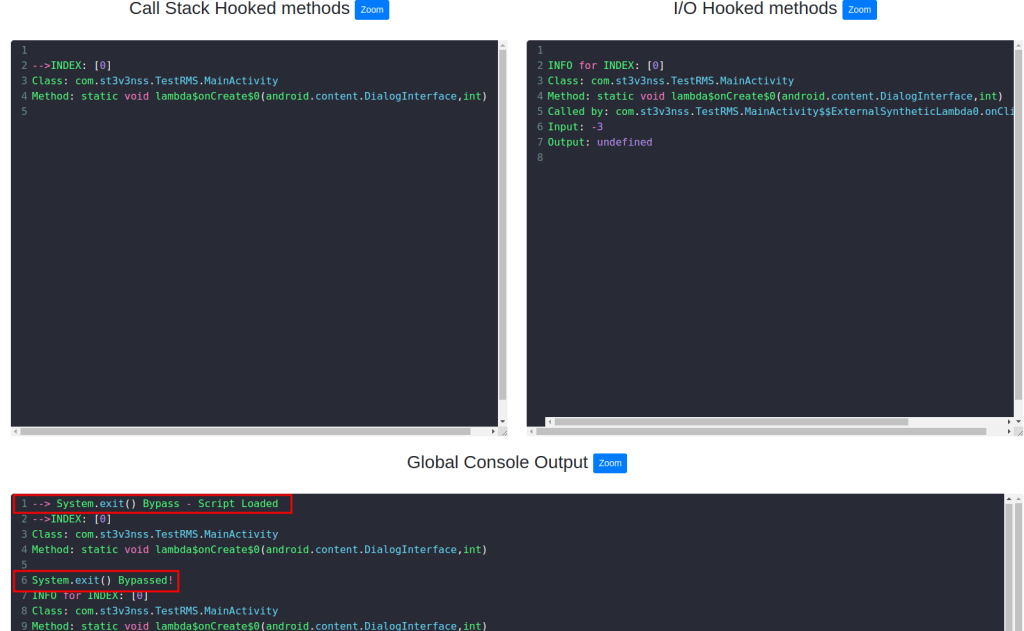
Task: Click left scroll arrow of Call Stack panel
Action: point(15,432)
